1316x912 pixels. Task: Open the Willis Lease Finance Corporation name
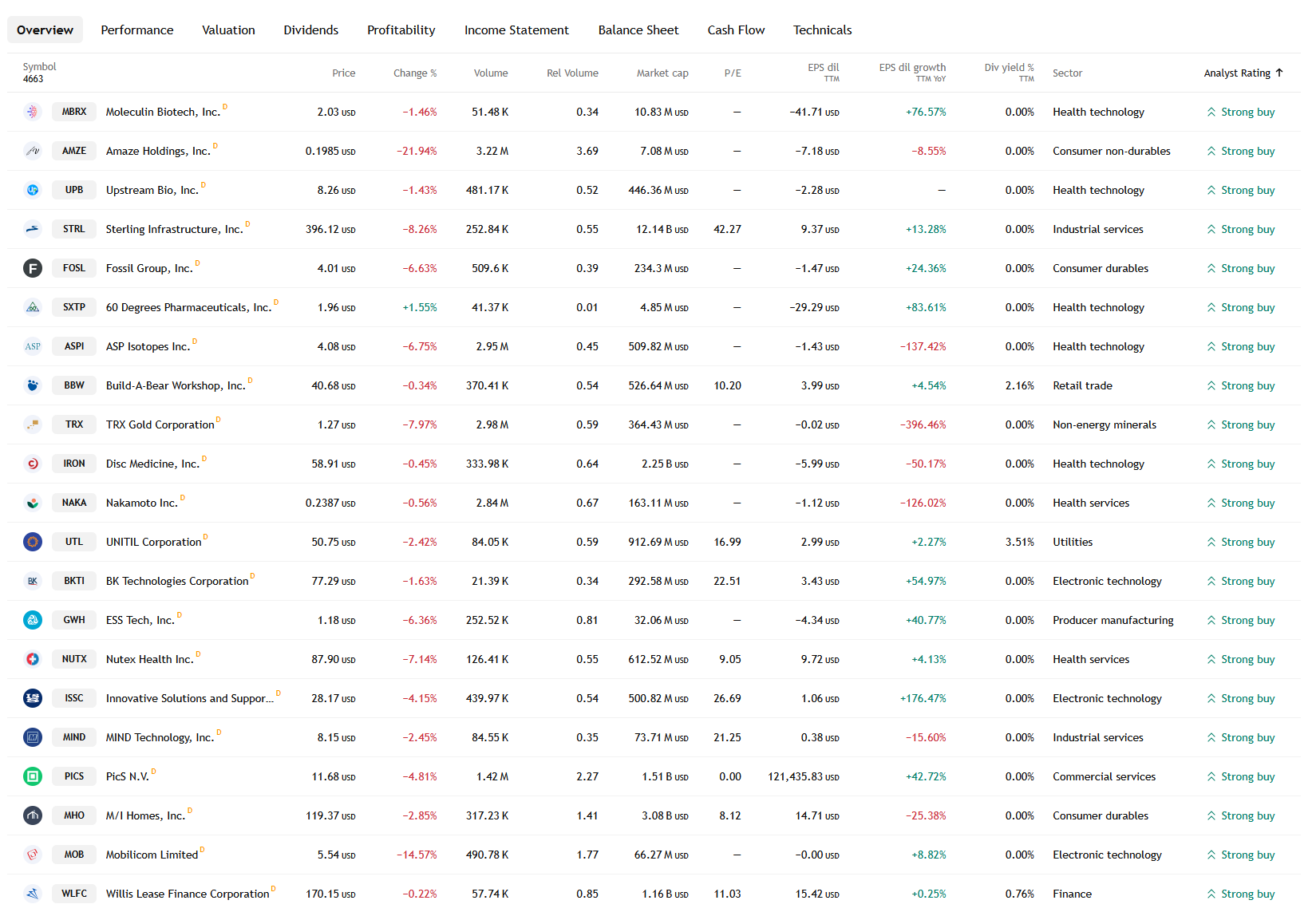click(x=188, y=894)
